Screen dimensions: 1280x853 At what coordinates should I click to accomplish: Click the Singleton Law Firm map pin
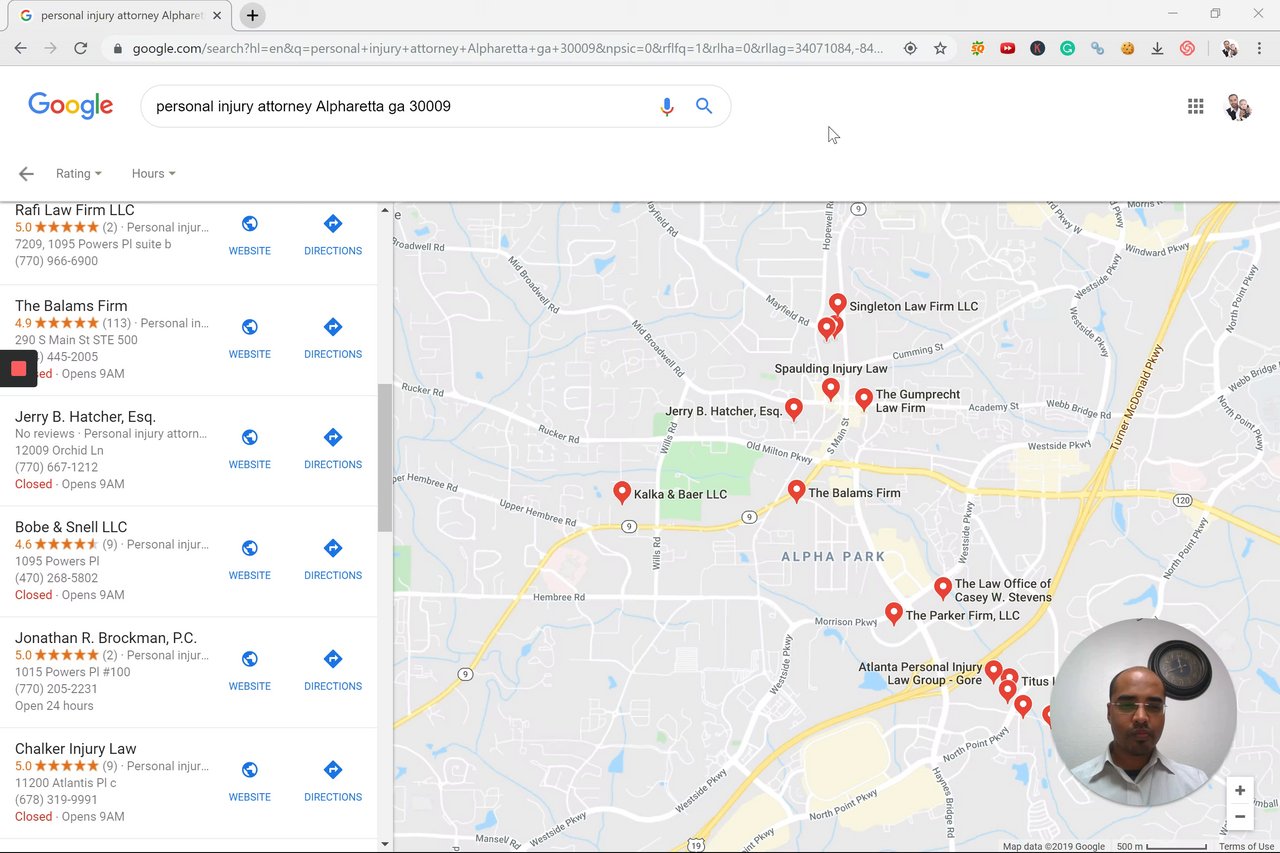click(838, 304)
